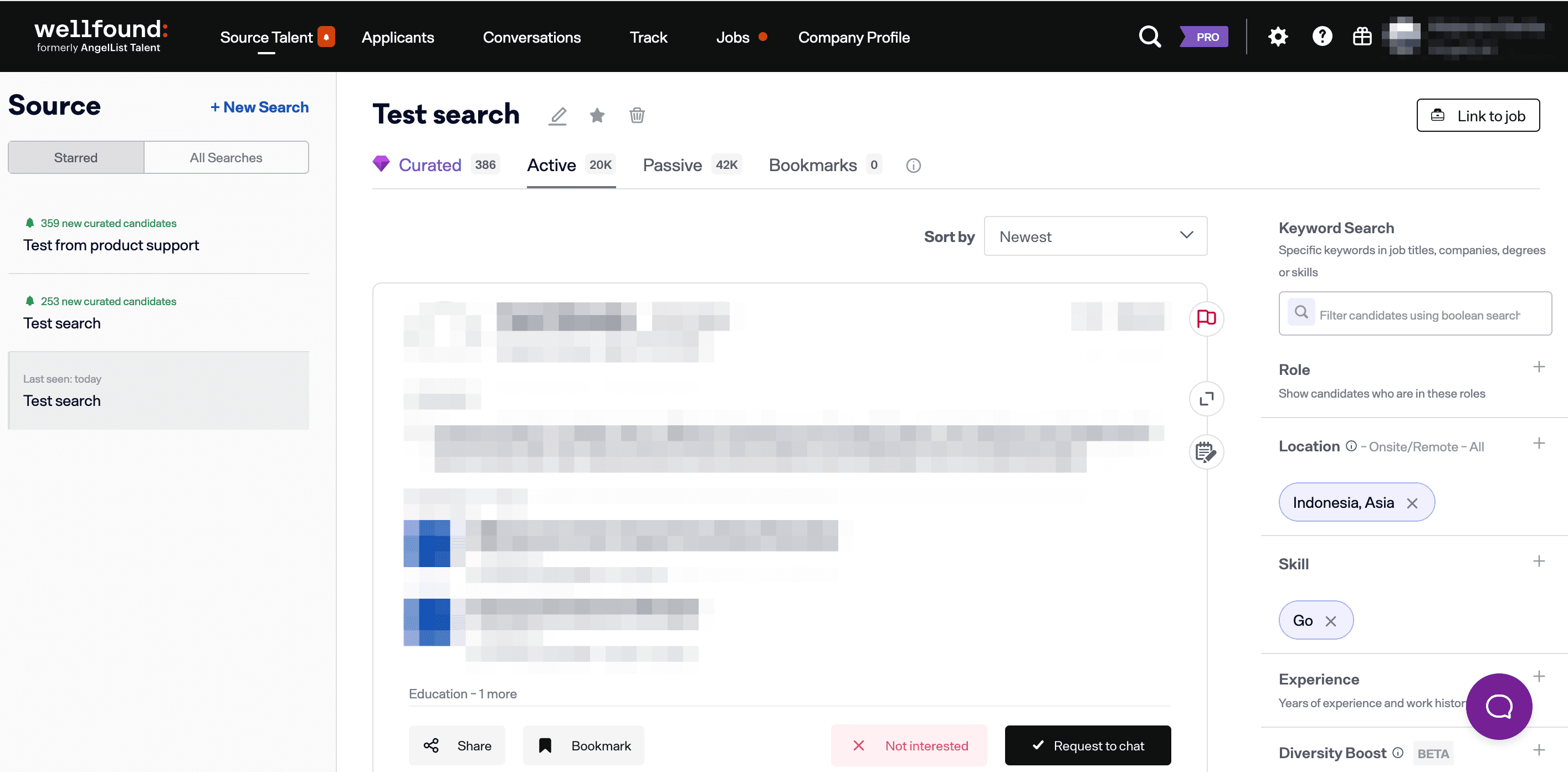This screenshot has height=772, width=1568.
Task: Switch to the All Searches toggle
Action: [x=226, y=158]
